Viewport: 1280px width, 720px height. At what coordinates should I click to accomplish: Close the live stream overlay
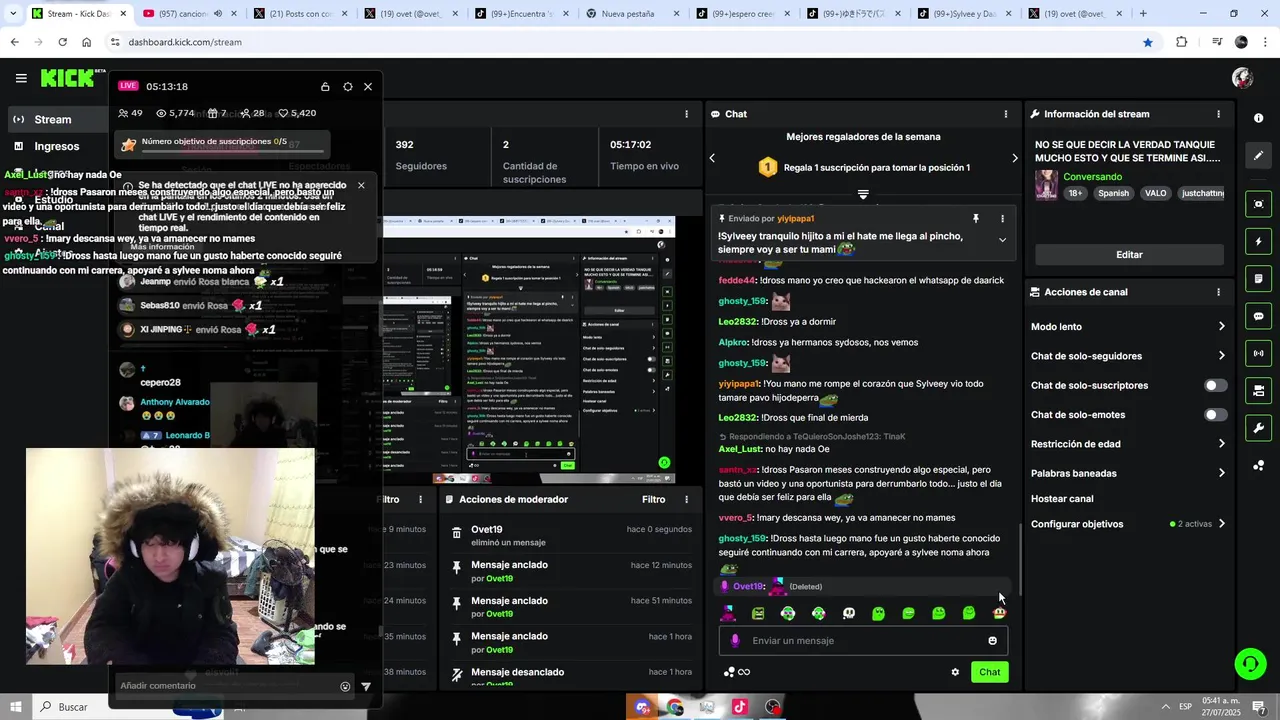point(368,87)
